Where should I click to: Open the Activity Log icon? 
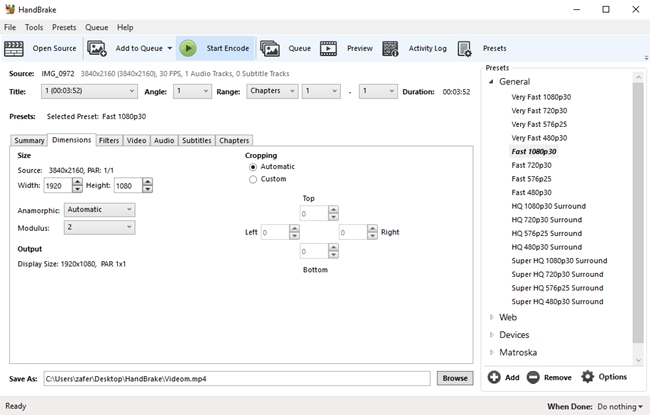(390, 49)
